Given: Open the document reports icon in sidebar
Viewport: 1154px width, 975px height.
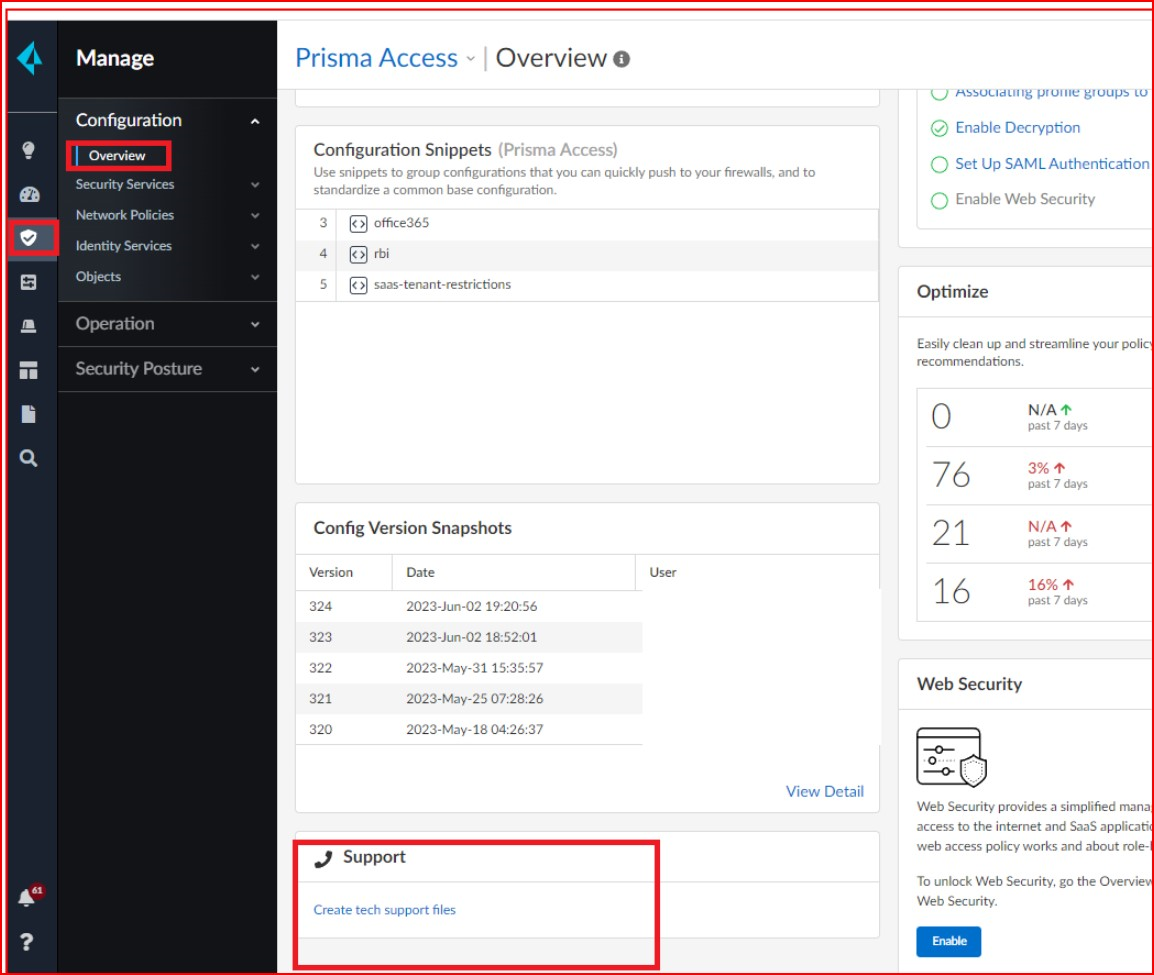Looking at the screenshot, I should 28,414.
